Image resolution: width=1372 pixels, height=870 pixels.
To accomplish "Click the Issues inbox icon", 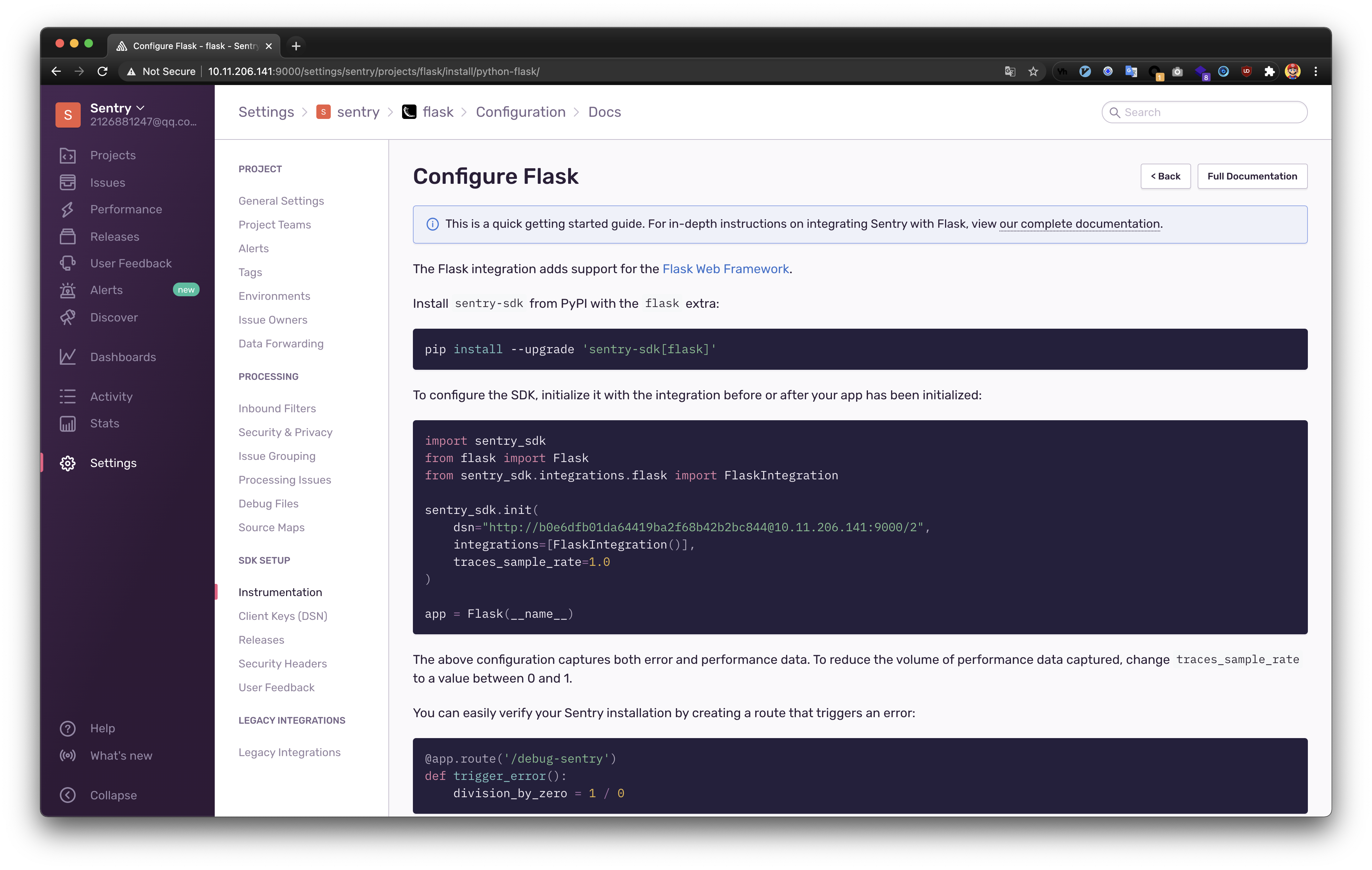I will point(67,182).
